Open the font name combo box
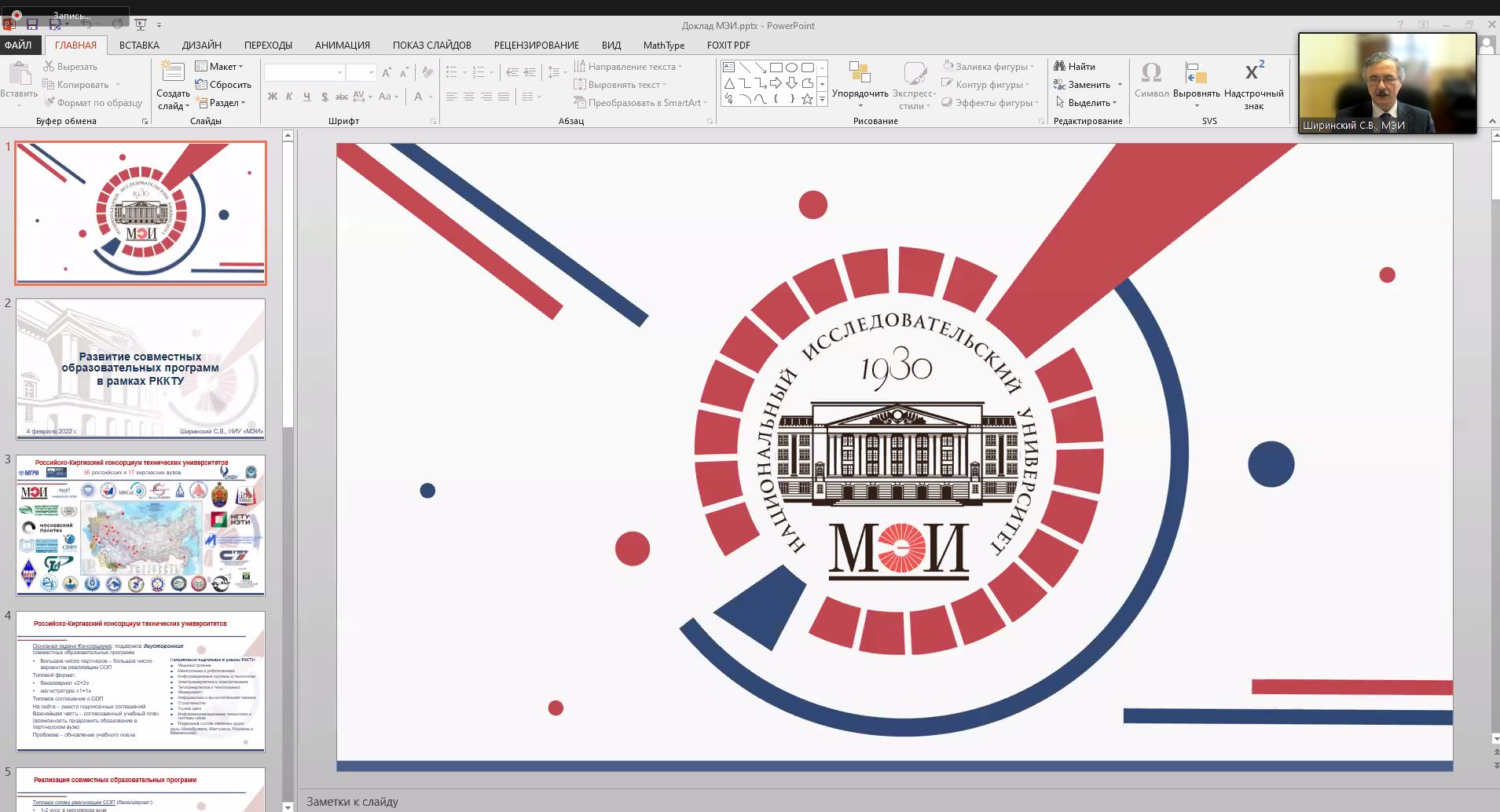The height and width of the screenshot is (812, 1500). 304,73
